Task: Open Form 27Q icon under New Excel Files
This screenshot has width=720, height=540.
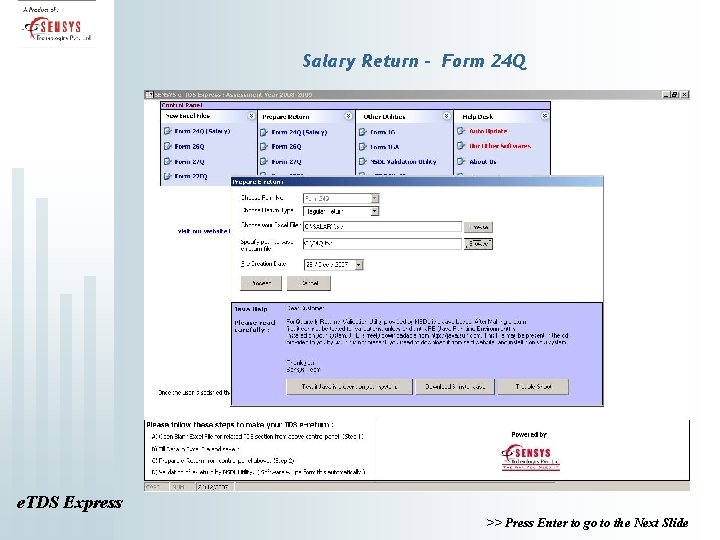Action: 168,161
